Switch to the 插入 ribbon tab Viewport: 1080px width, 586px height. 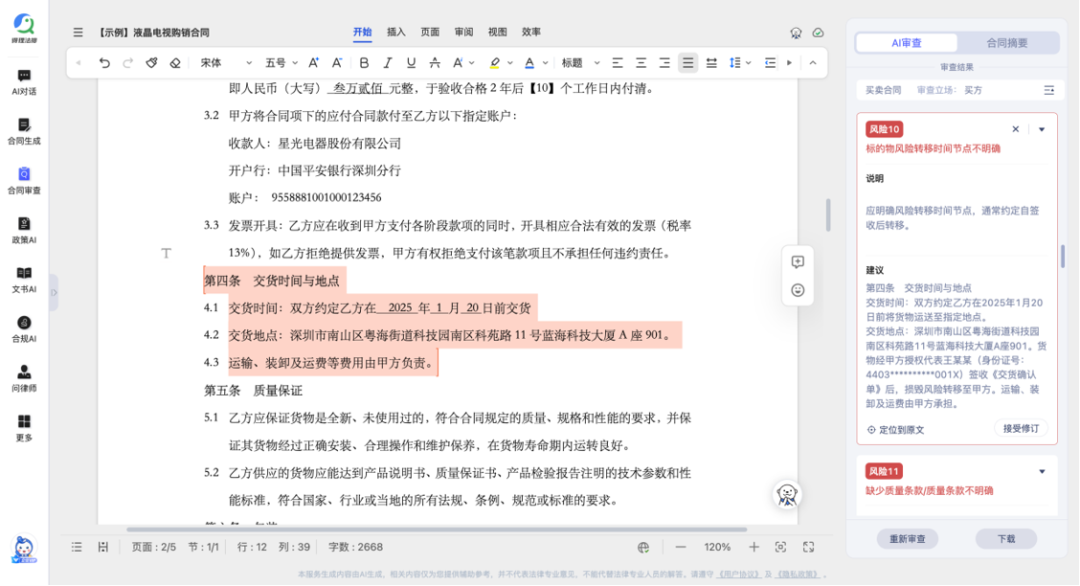click(395, 31)
